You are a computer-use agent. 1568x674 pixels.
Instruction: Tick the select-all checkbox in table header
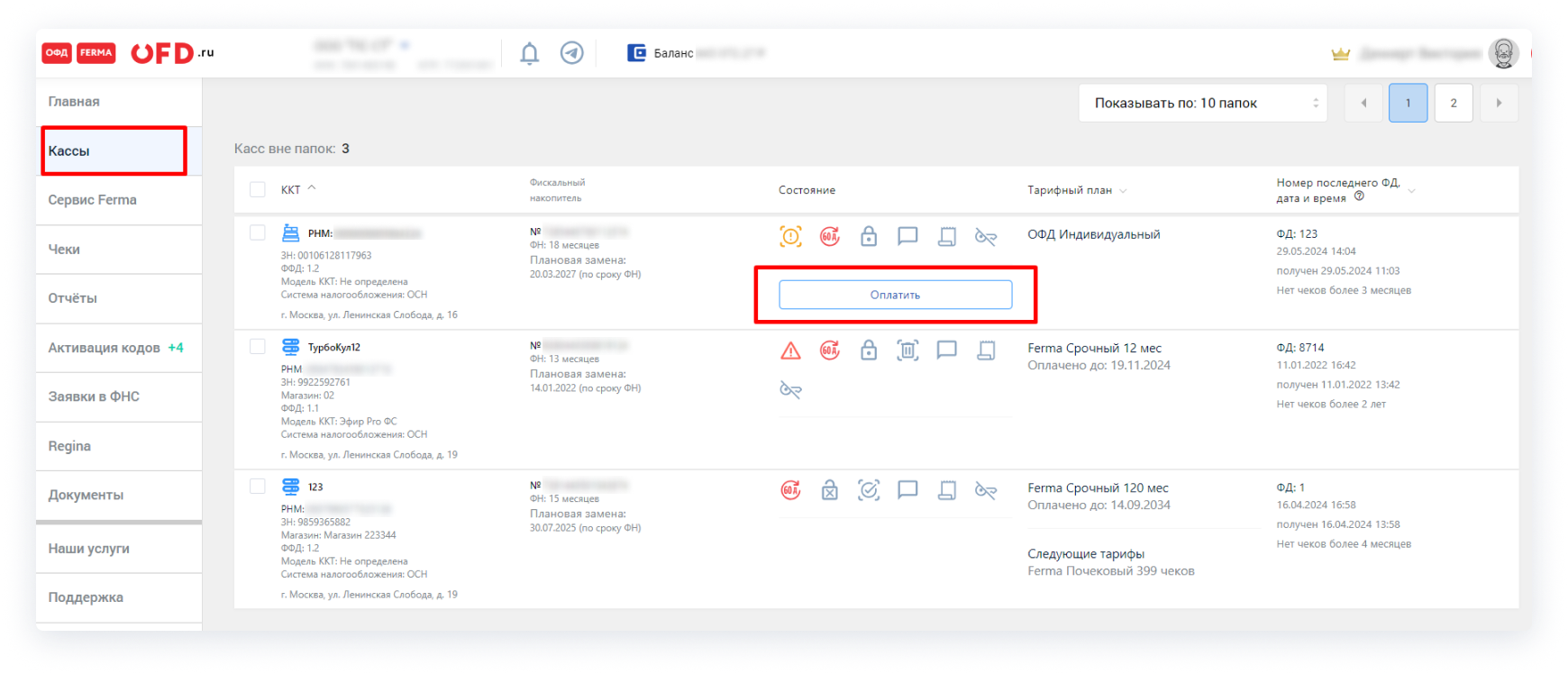(258, 189)
